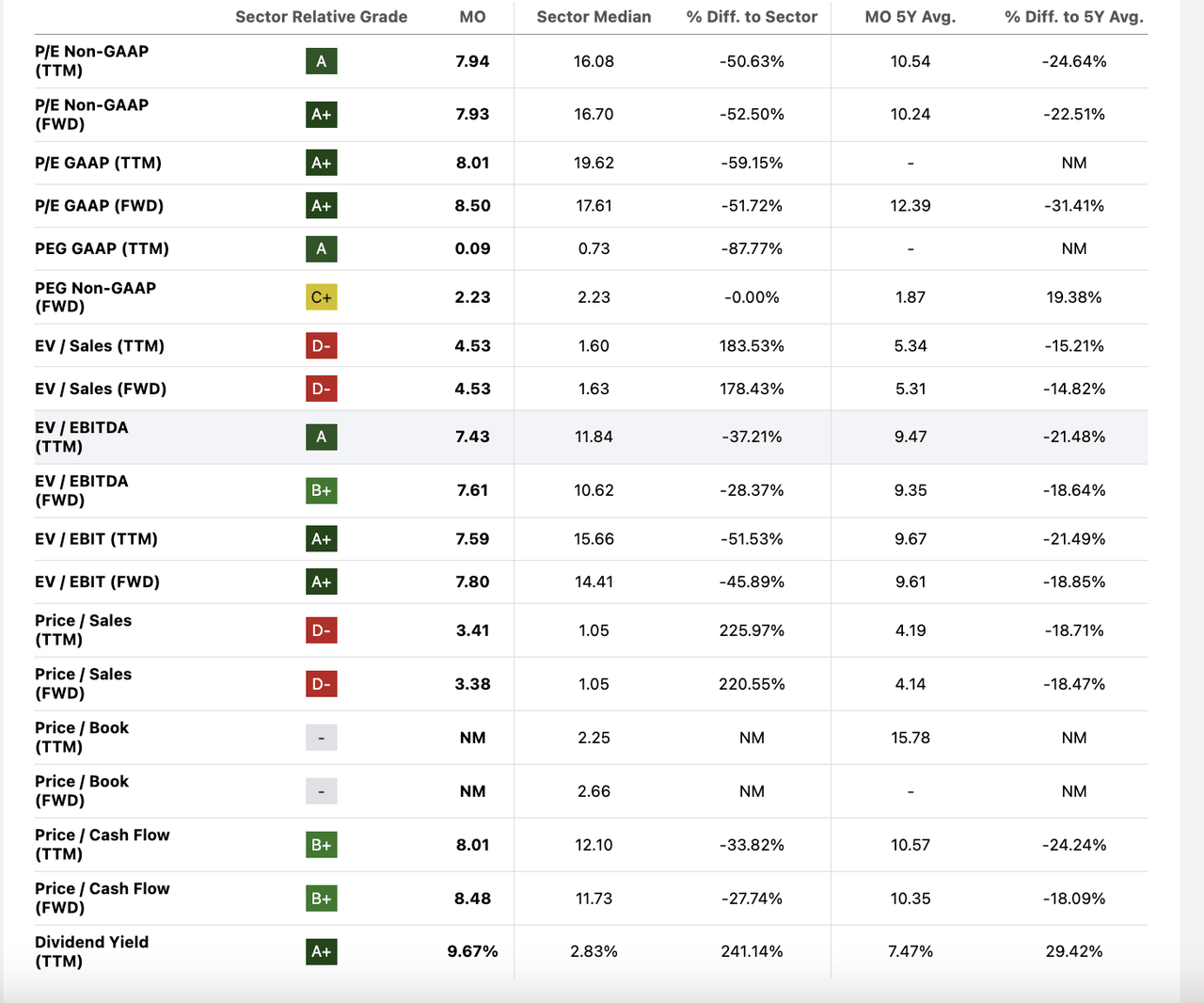The width and height of the screenshot is (1204, 1003).
Task: Click the B+ grade for EV / EBITDA (FWD)
Action: (321, 490)
